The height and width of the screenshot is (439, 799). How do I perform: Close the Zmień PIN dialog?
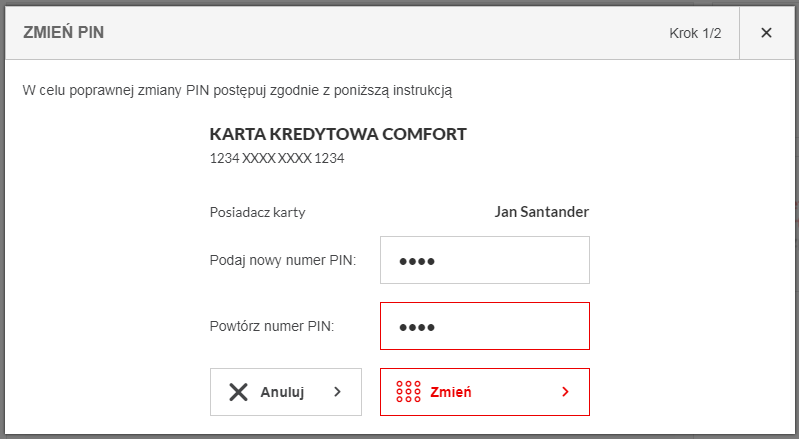click(x=766, y=33)
